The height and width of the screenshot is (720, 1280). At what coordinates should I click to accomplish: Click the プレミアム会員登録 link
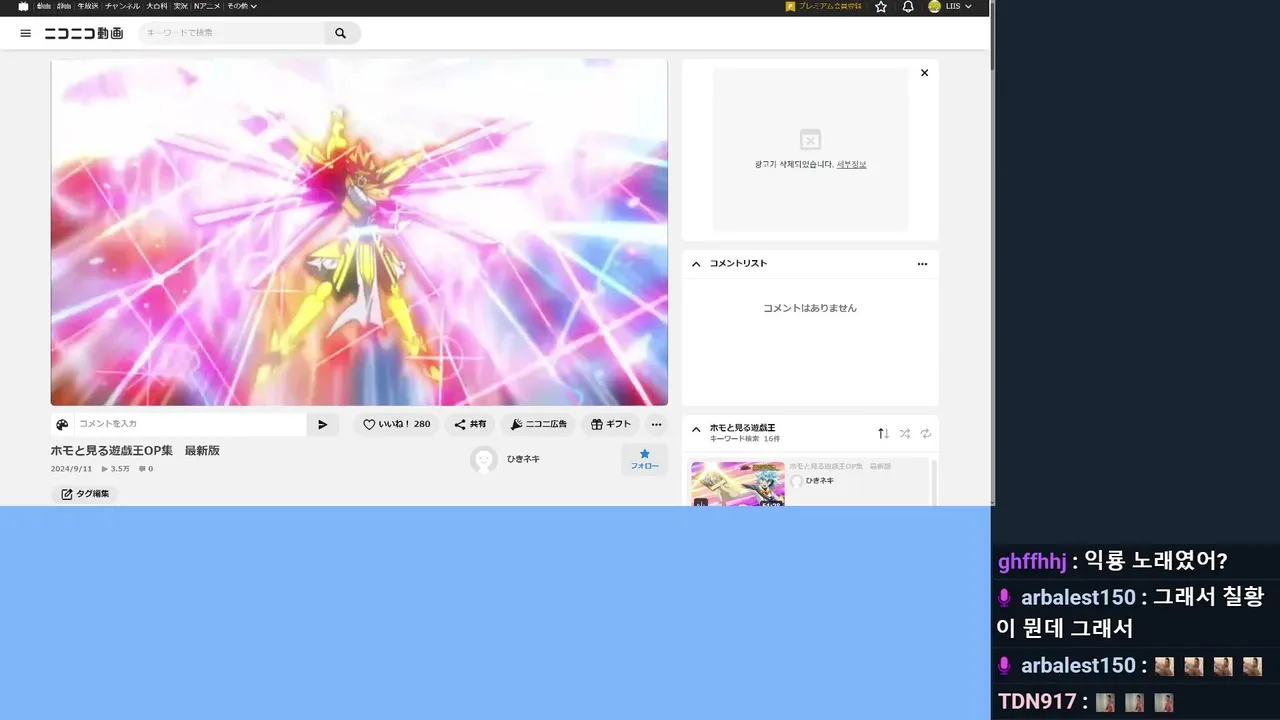[x=829, y=6]
